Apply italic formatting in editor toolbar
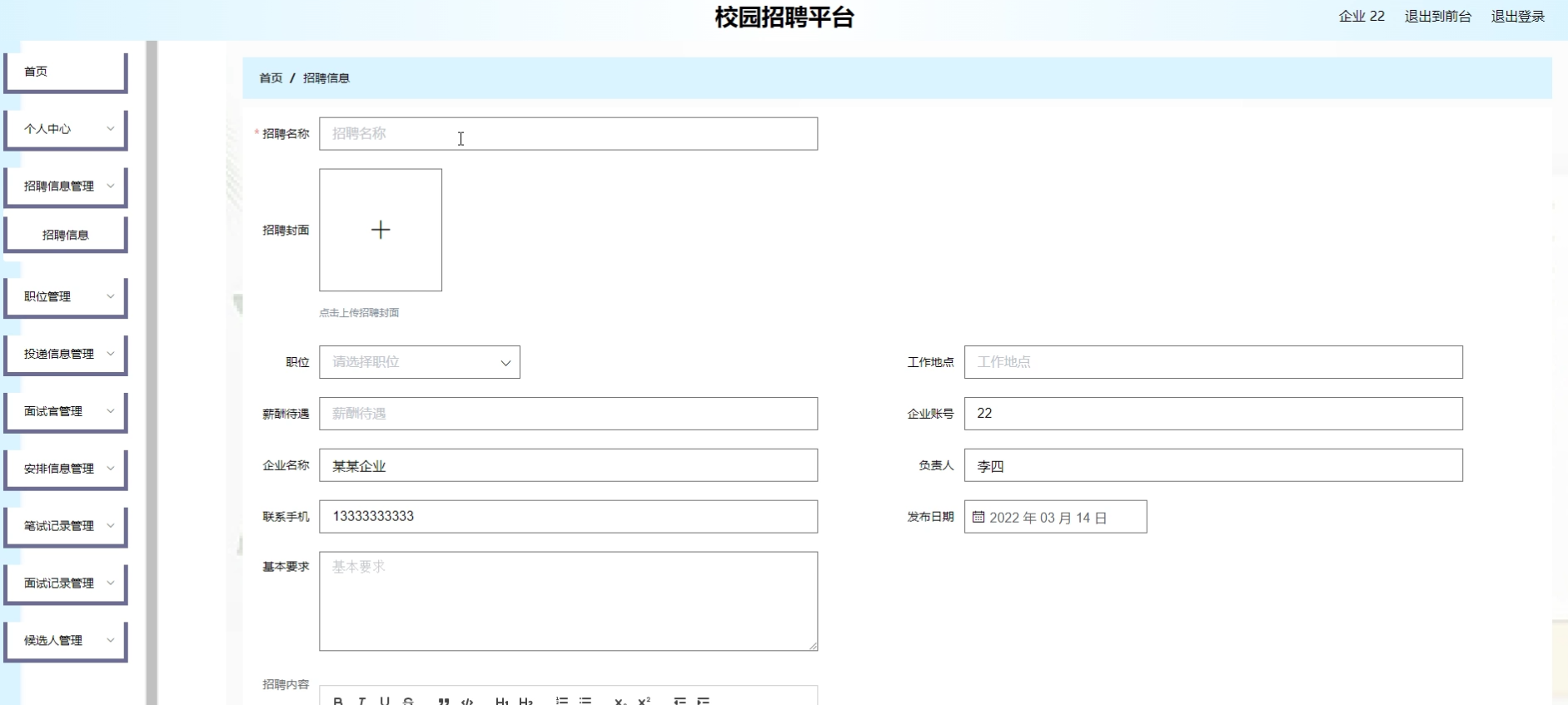Image resolution: width=1568 pixels, height=705 pixels. coord(361,701)
